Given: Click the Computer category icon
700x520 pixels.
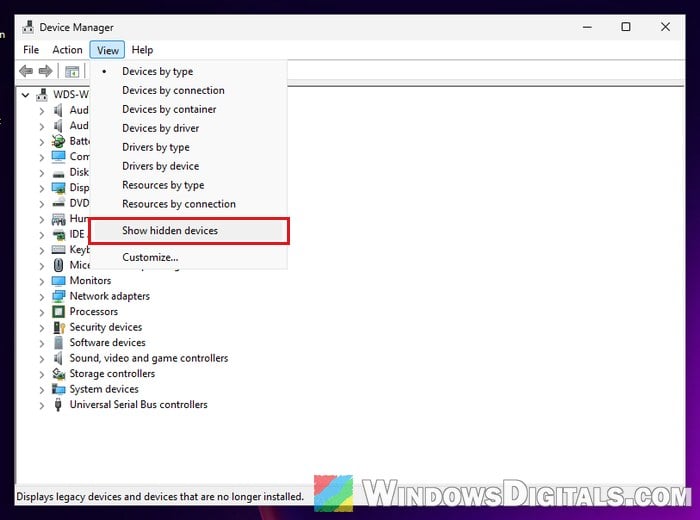Looking at the screenshot, I should 58,156.
